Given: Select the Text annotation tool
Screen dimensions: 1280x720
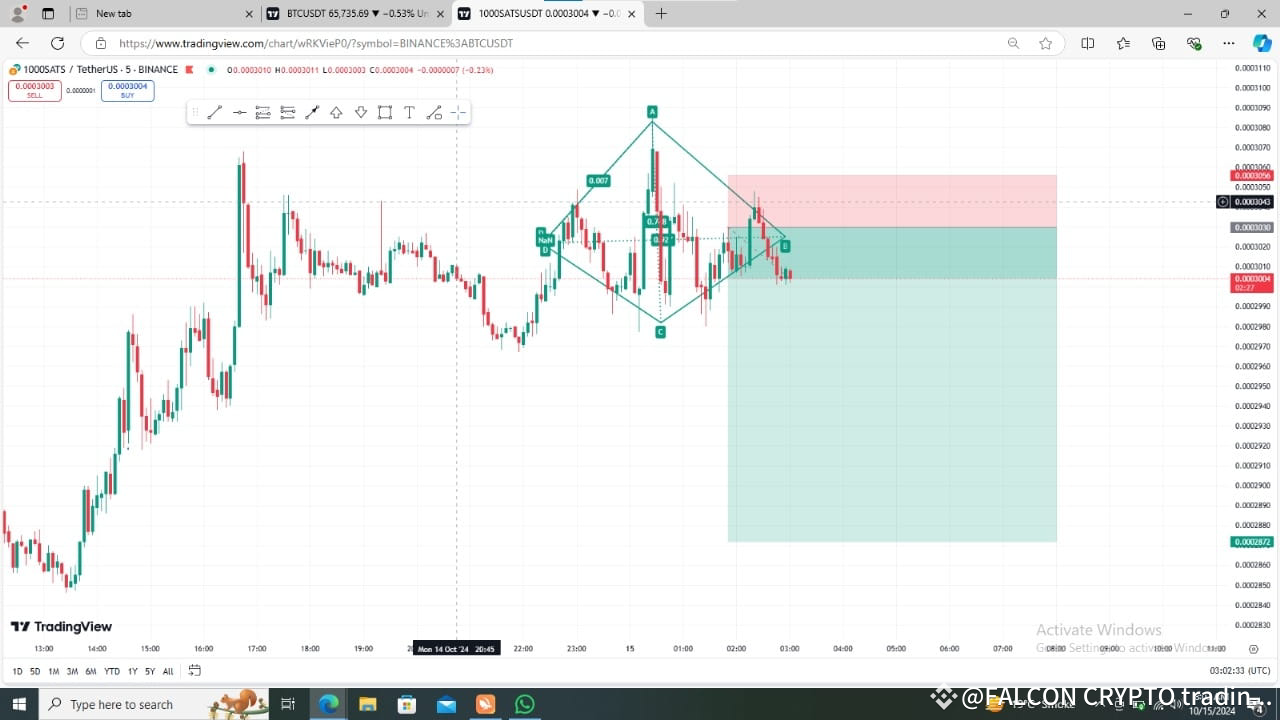Looking at the screenshot, I should (409, 112).
